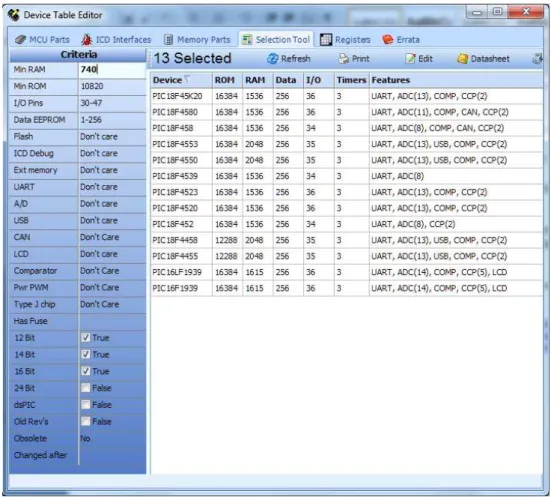Click the ICD Interfaces bug icon
The image size is (551, 497).
pyautogui.click(x=87, y=39)
